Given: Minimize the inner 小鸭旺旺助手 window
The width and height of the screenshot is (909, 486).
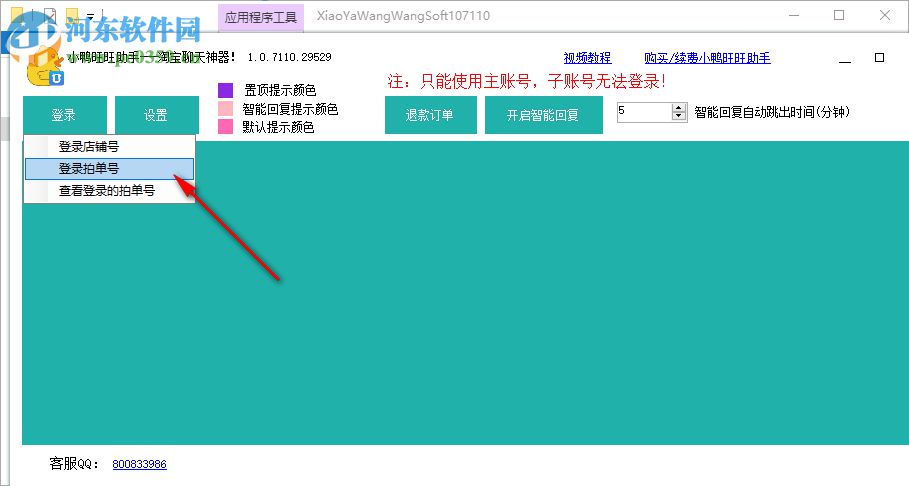Looking at the screenshot, I should click(845, 59).
